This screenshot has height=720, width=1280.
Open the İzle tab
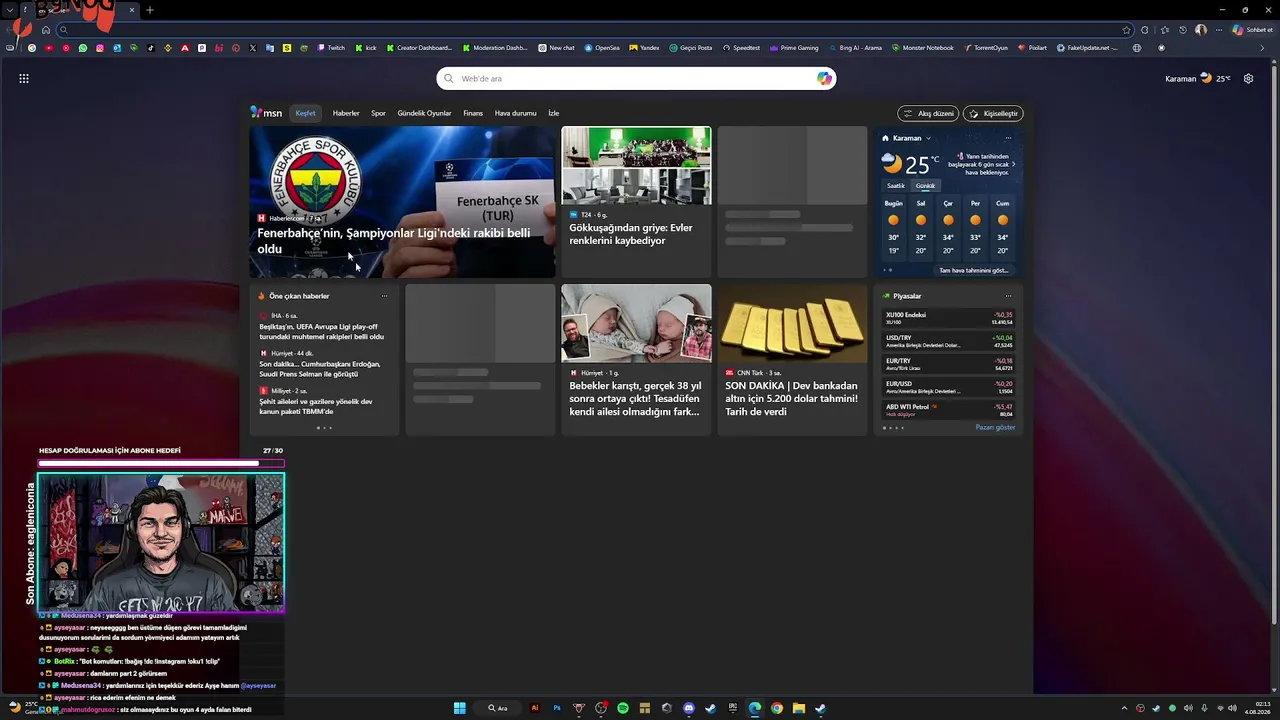tap(553, 113)
